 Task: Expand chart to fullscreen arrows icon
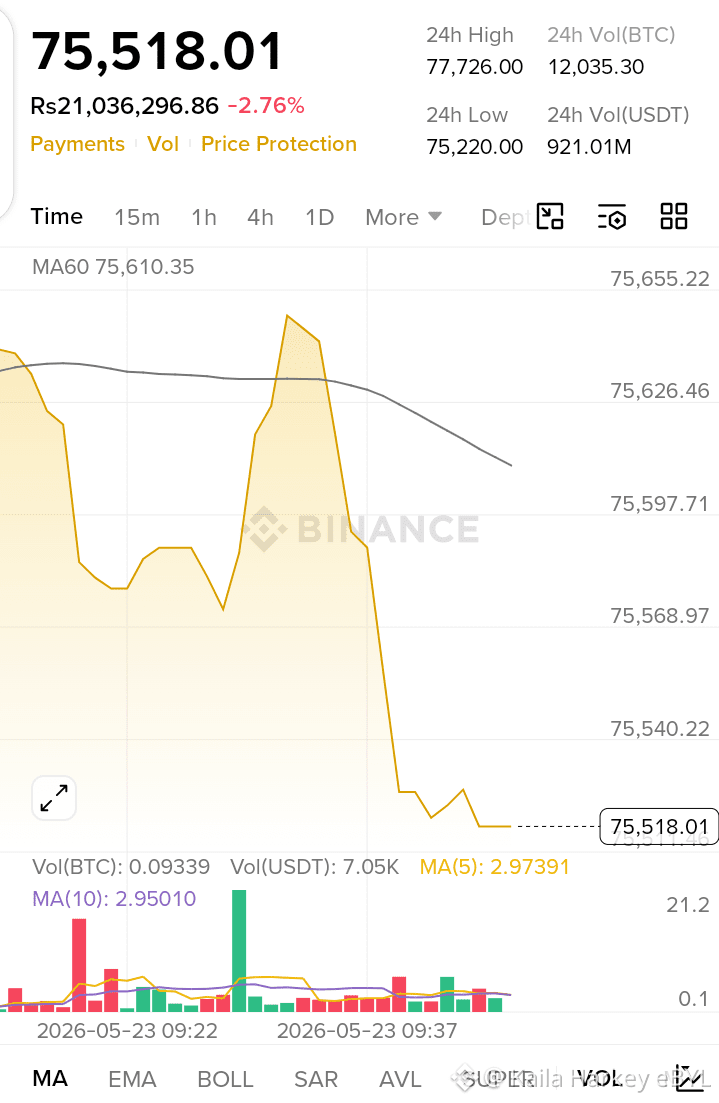click(x=54, y=798)
